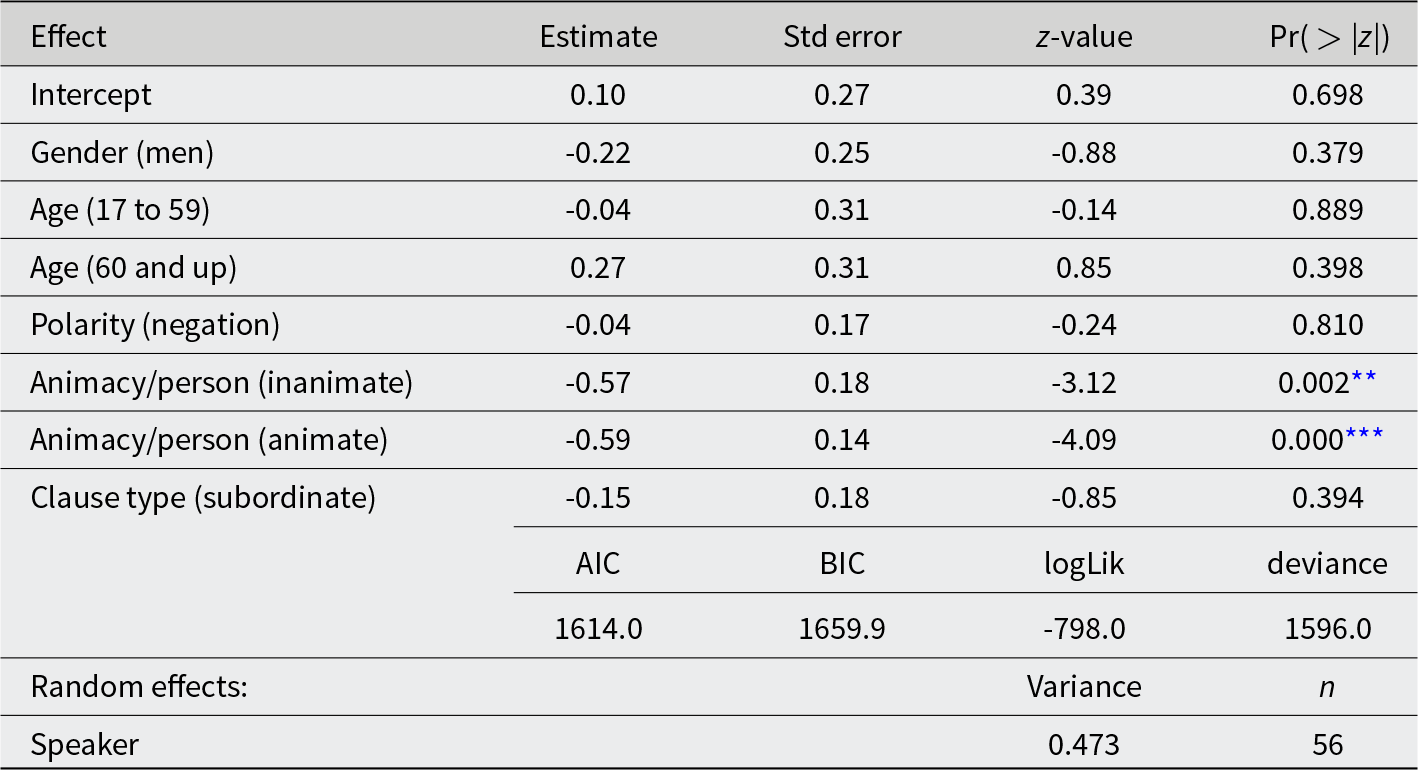Click the Std error column header

pyautogui.click(x=842, y=37)
